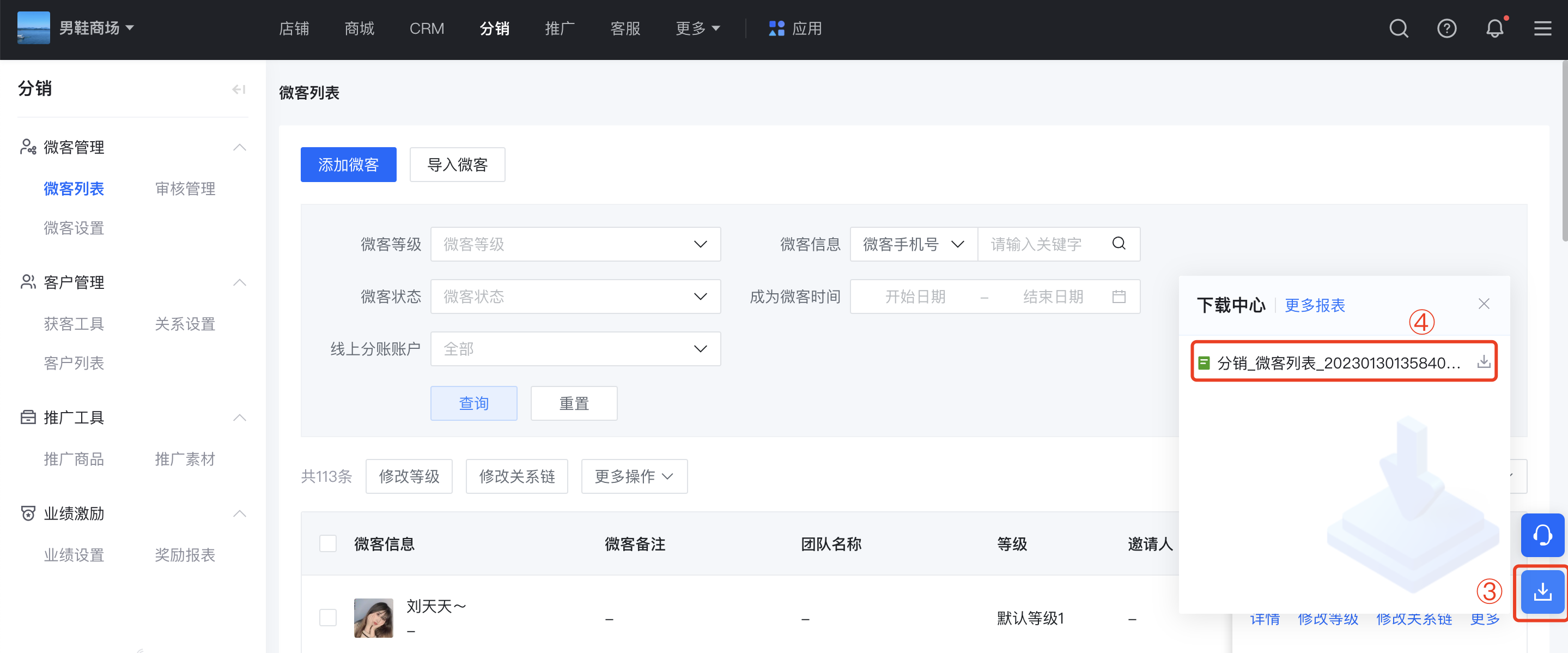Download the 分销_微客列表 file icon

1484,362
